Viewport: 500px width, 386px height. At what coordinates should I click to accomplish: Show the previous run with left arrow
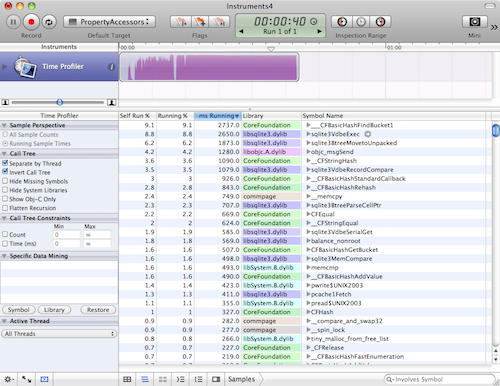point(241,31)
